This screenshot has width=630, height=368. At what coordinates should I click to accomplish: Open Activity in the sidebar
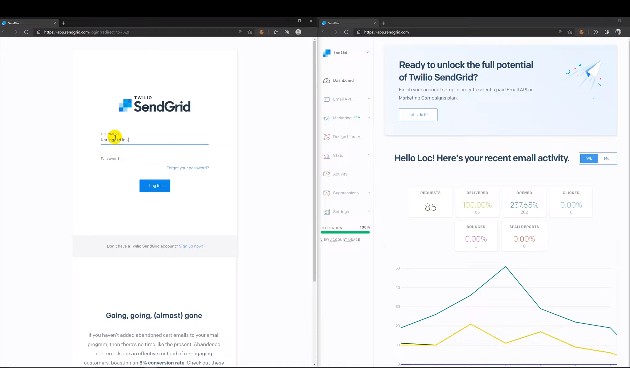click(x=335, y=174)
